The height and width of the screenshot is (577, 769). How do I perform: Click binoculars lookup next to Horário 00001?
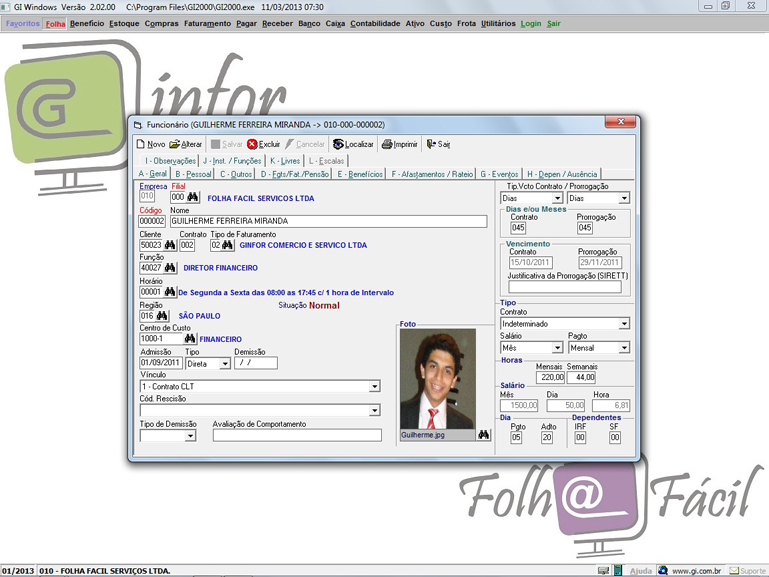pyautogui.click(x=170, y=292)
